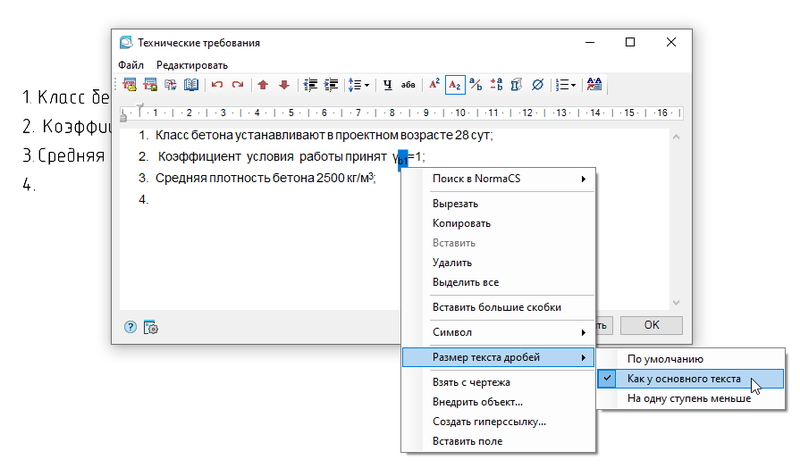
Task: Select По умолчанию fraction size
Action: point(691,359)
